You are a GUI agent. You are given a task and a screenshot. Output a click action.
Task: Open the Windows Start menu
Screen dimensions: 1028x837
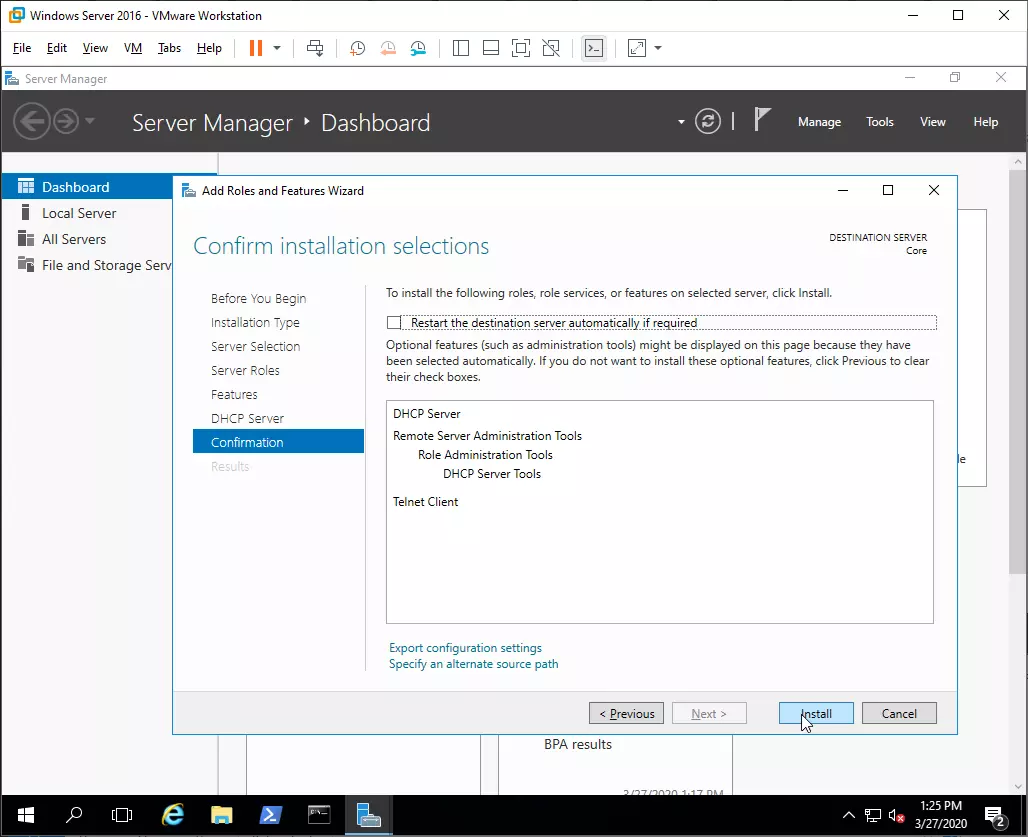[26, 815]
